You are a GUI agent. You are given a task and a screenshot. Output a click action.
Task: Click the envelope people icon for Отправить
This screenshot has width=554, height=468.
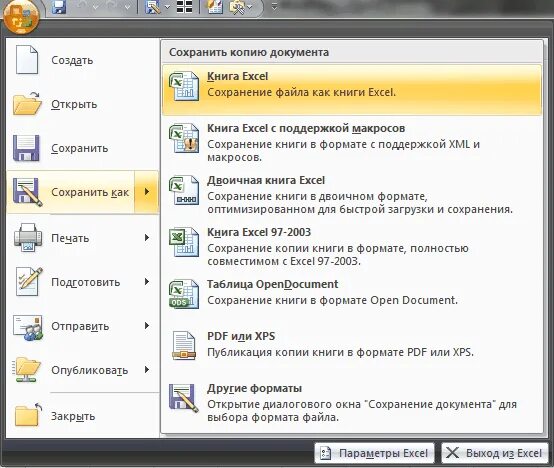28,327
